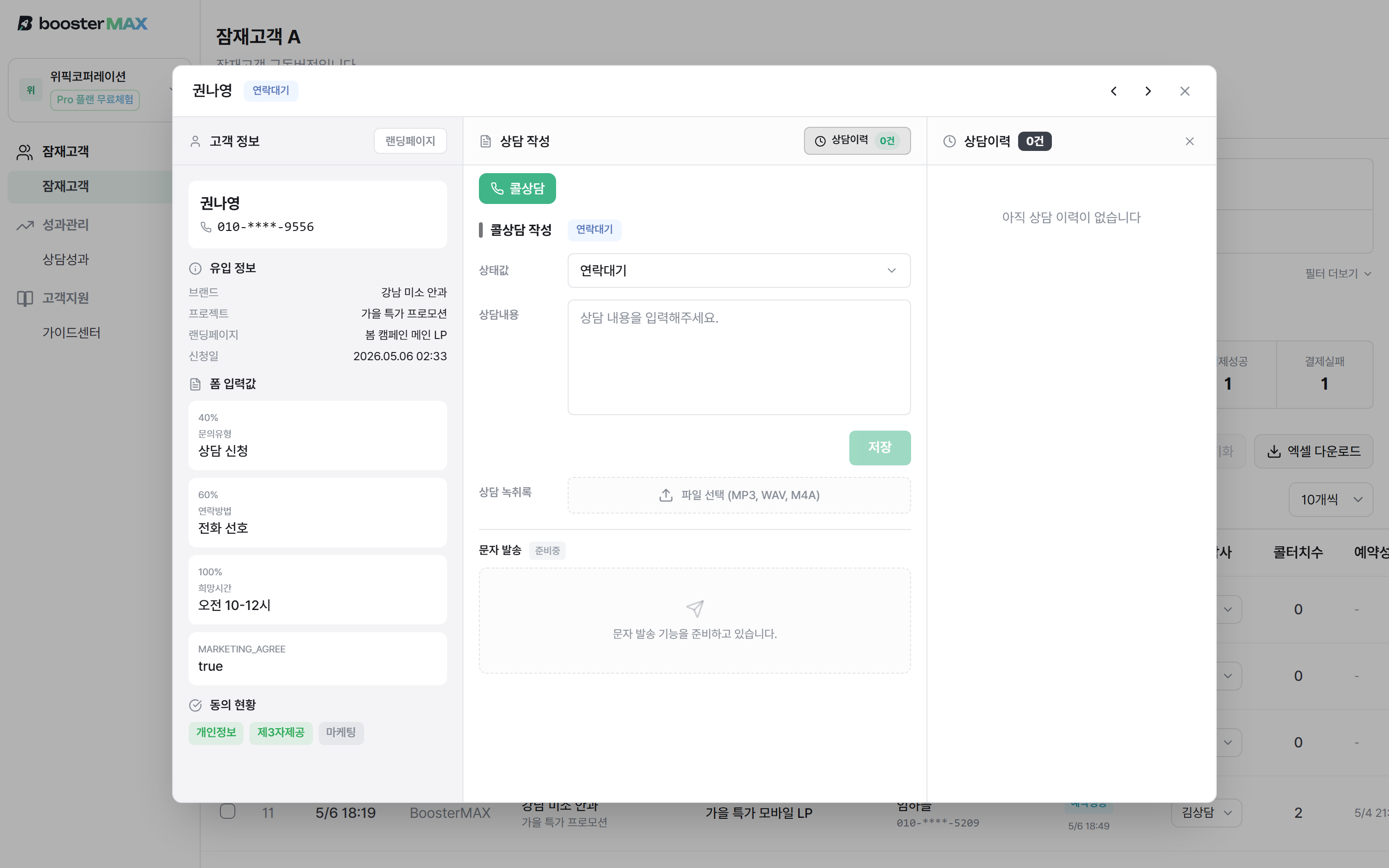The width and height of the screenshot is (1389, 868).
Task: Expand 필터 더보기 in the background page
Action: (1338, 274)
